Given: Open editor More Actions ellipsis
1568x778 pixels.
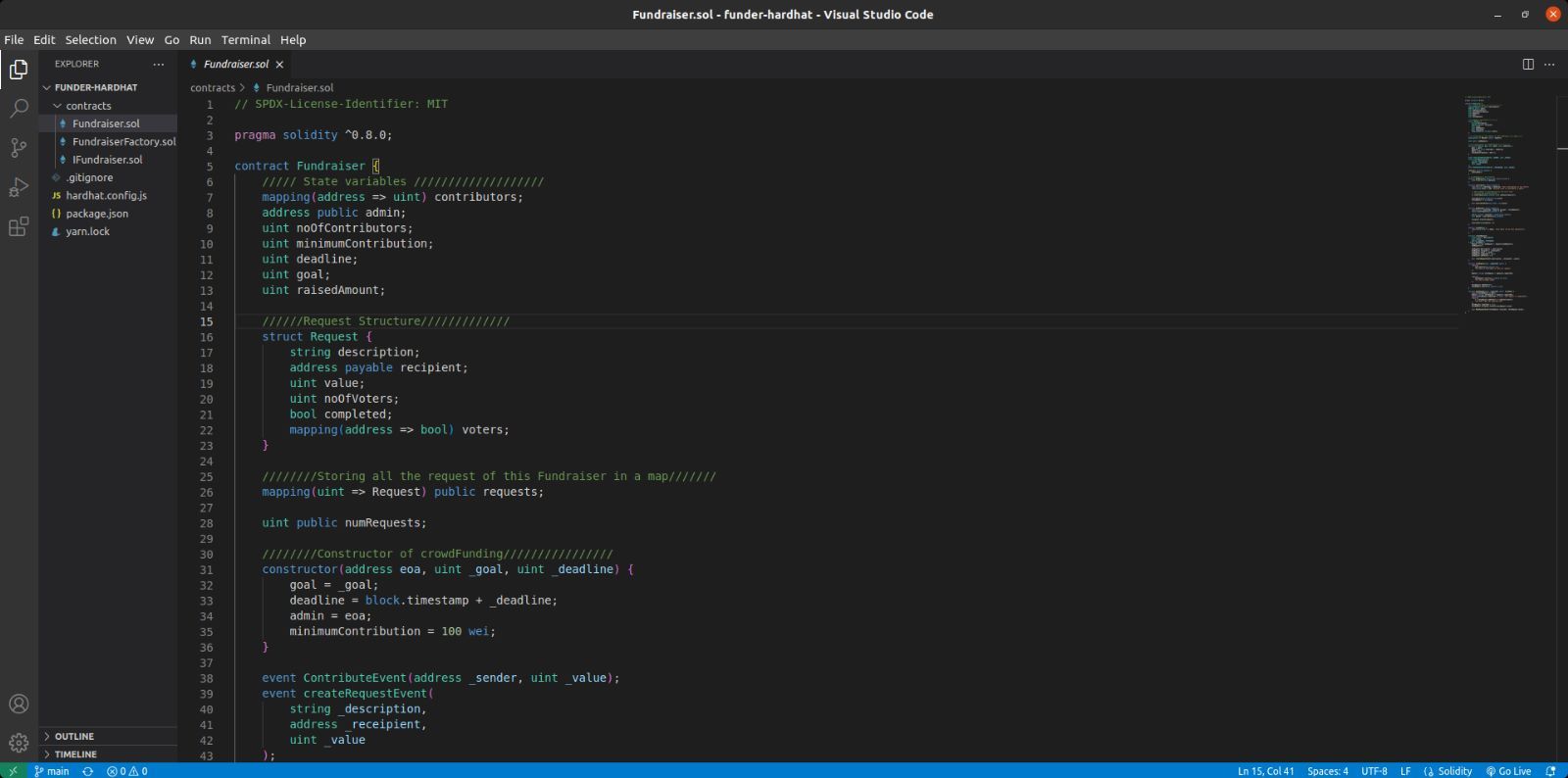Looking at the screenshot, I should [1549, 64].
